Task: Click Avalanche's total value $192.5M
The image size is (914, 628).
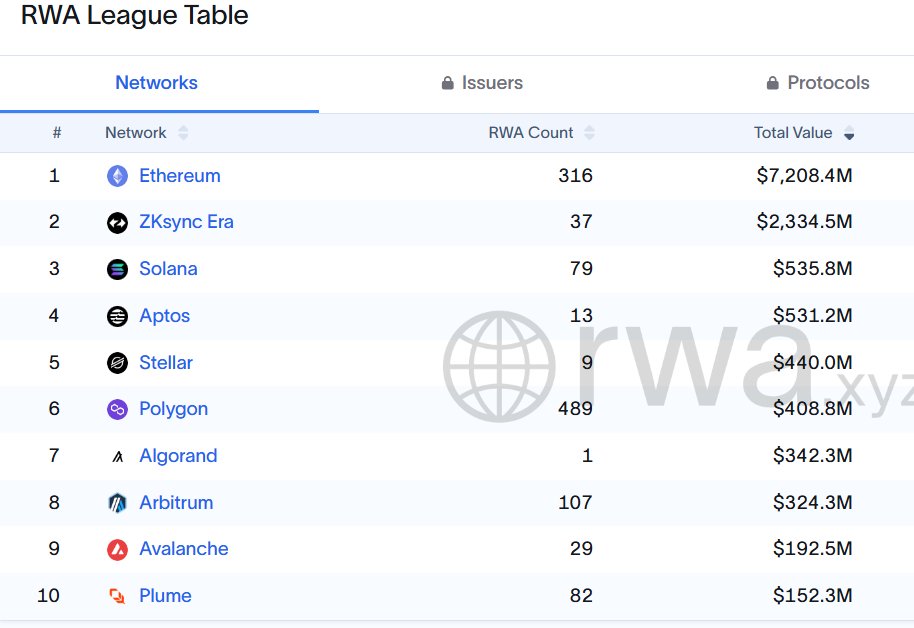Action: point(813,549)
